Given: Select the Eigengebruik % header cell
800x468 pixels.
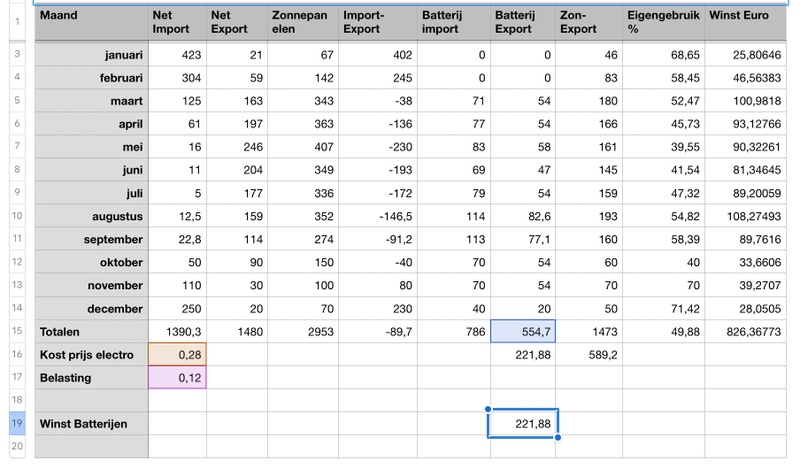Looking at the screenshot, I should [662, 23].
